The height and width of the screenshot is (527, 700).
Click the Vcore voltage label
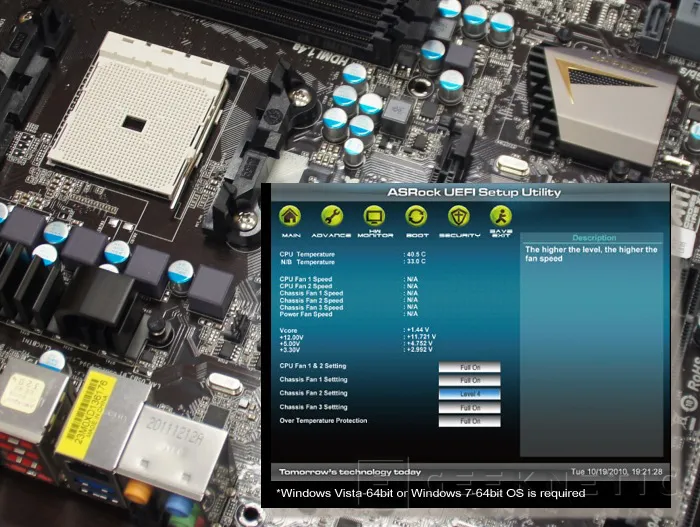pos(288,330)
